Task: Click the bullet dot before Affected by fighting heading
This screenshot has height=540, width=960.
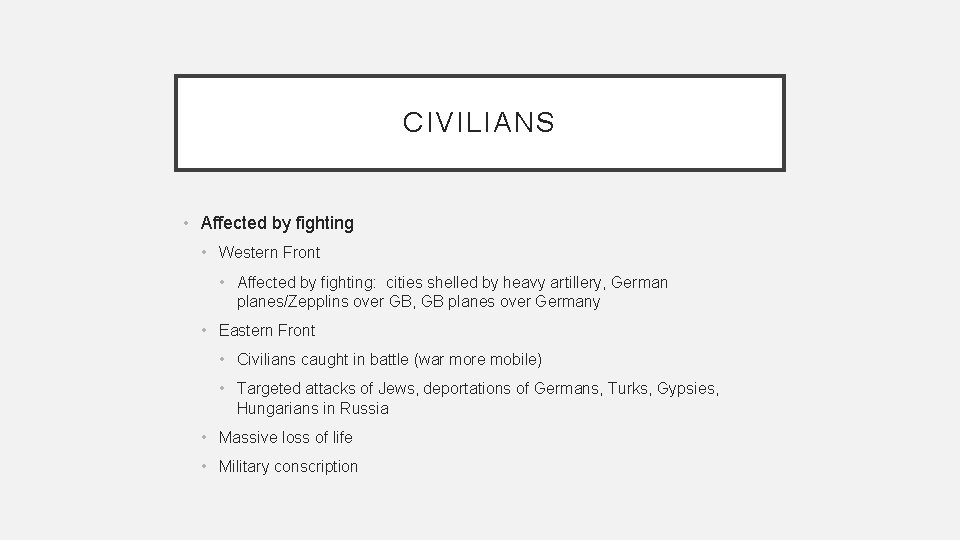Action: 187,223
